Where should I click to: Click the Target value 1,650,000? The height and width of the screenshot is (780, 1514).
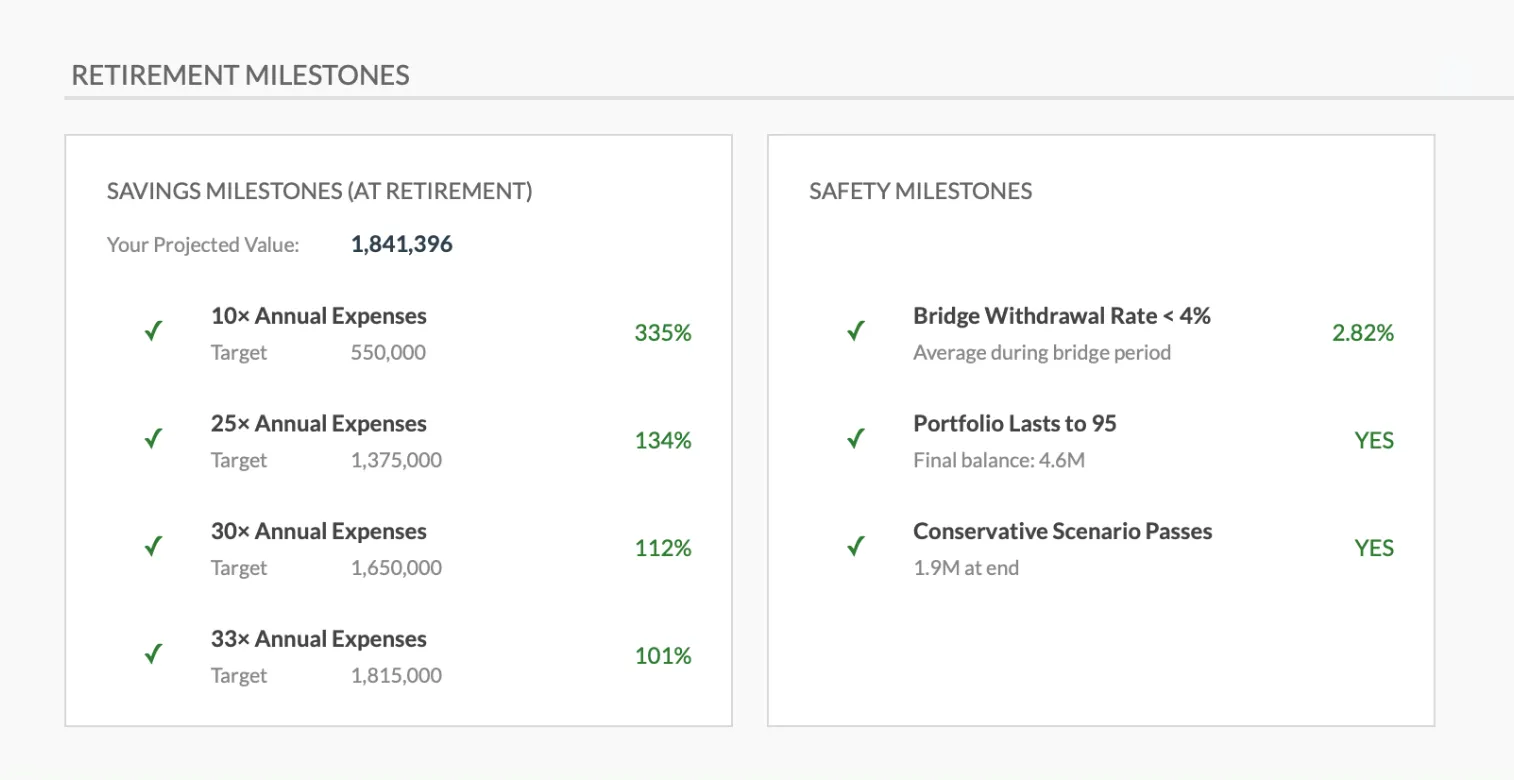398,567
